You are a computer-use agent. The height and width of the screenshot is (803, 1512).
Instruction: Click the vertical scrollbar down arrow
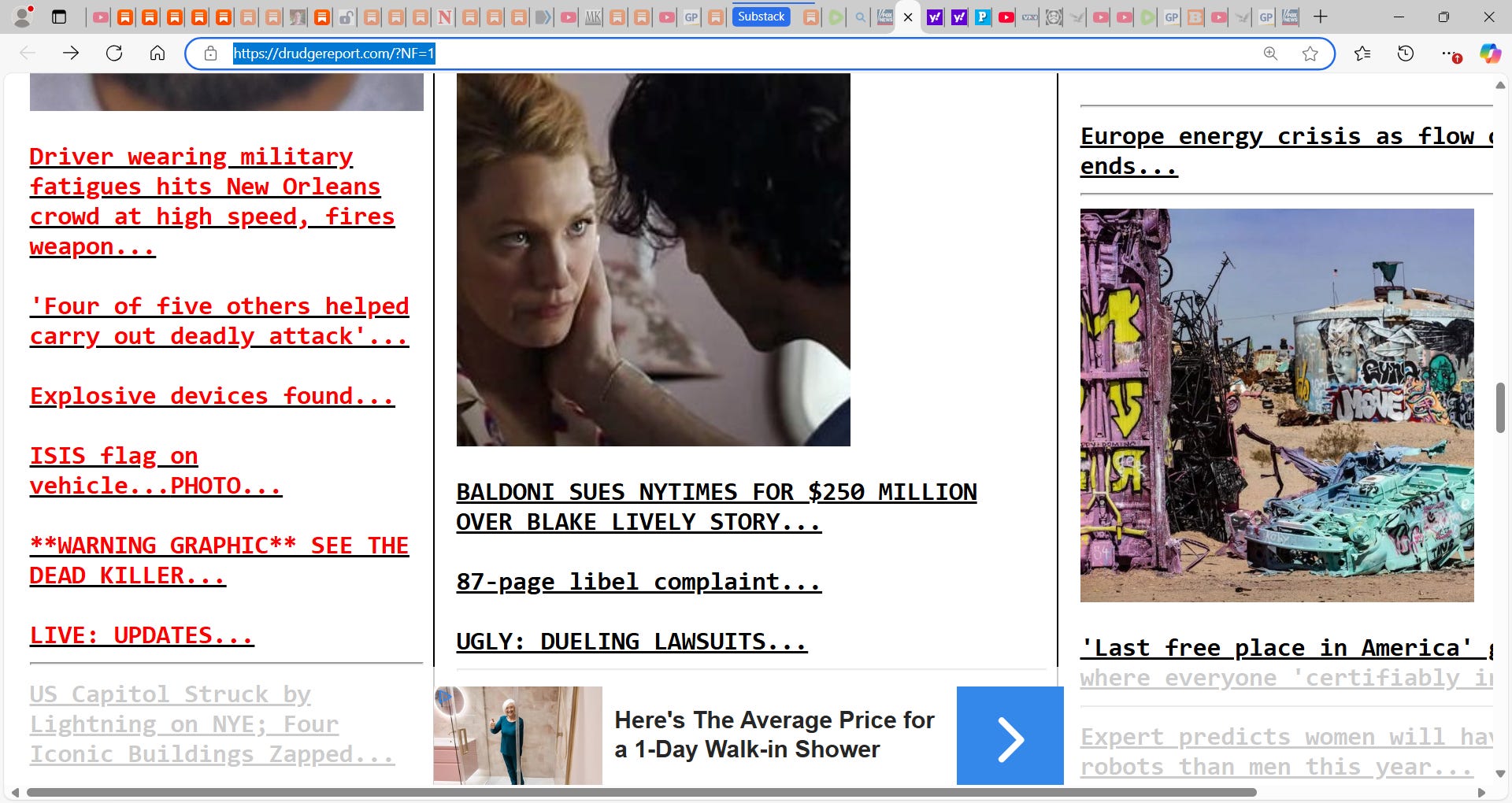1500,774
